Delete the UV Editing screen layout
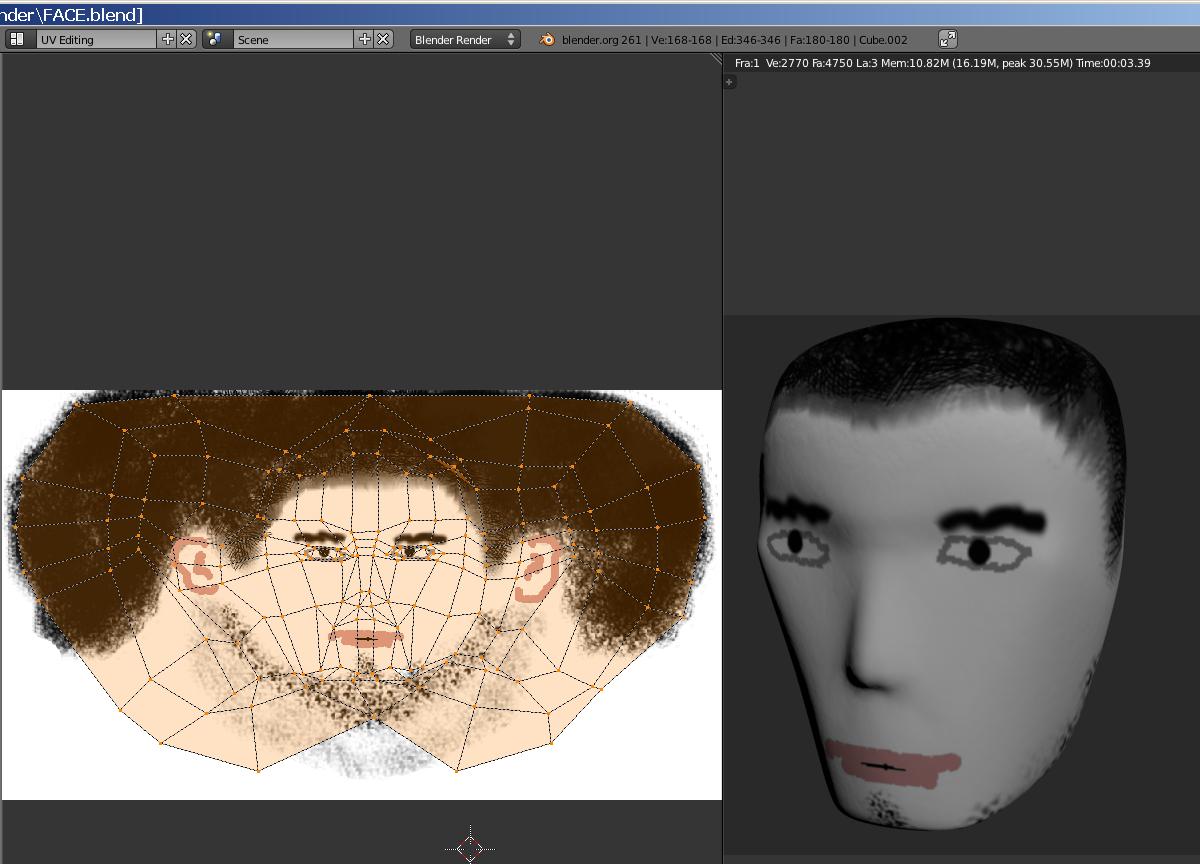Screen dimensions: 1200x864 pos(186,39)
